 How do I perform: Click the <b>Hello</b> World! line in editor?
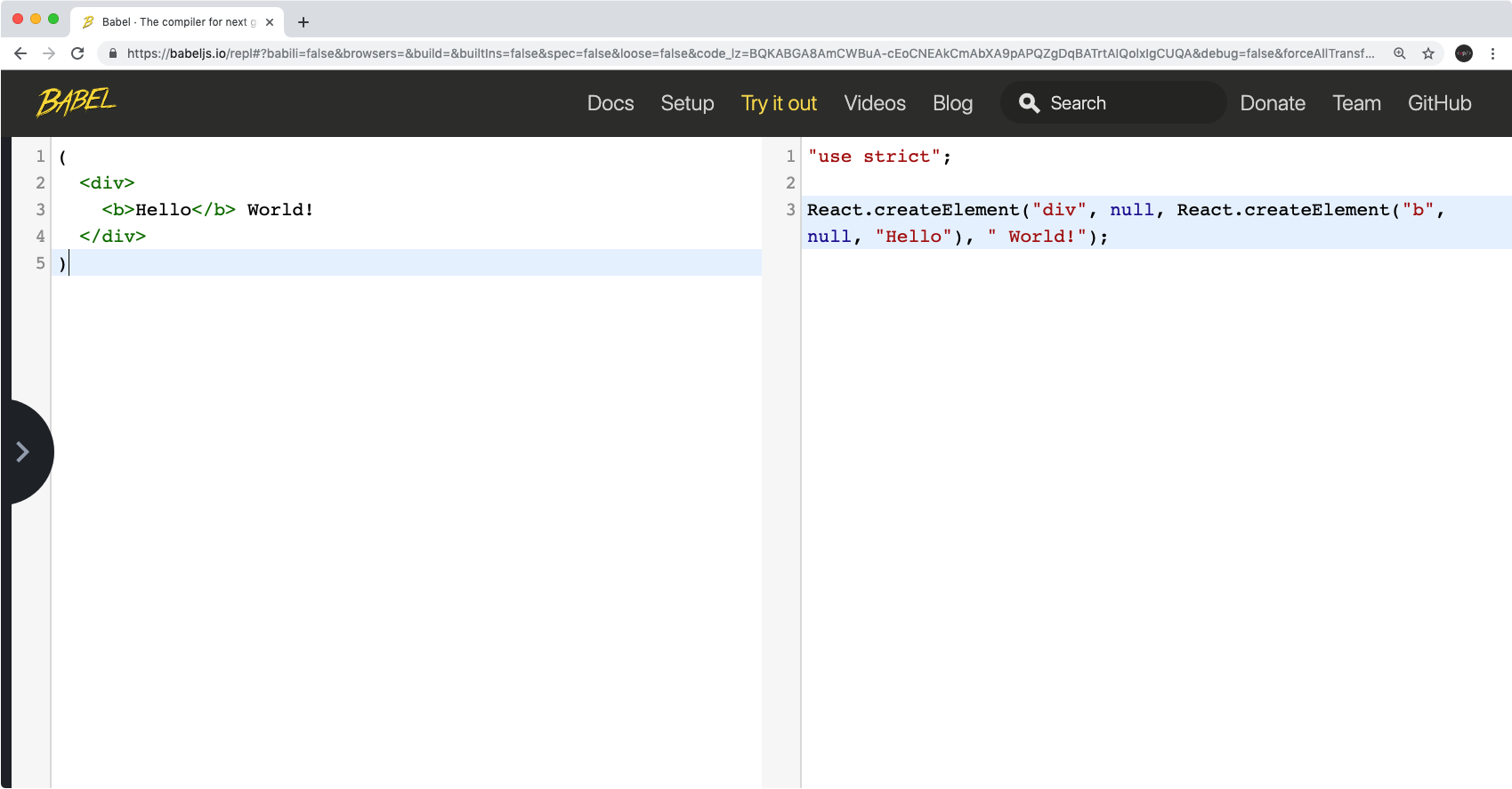pos(207,210)
